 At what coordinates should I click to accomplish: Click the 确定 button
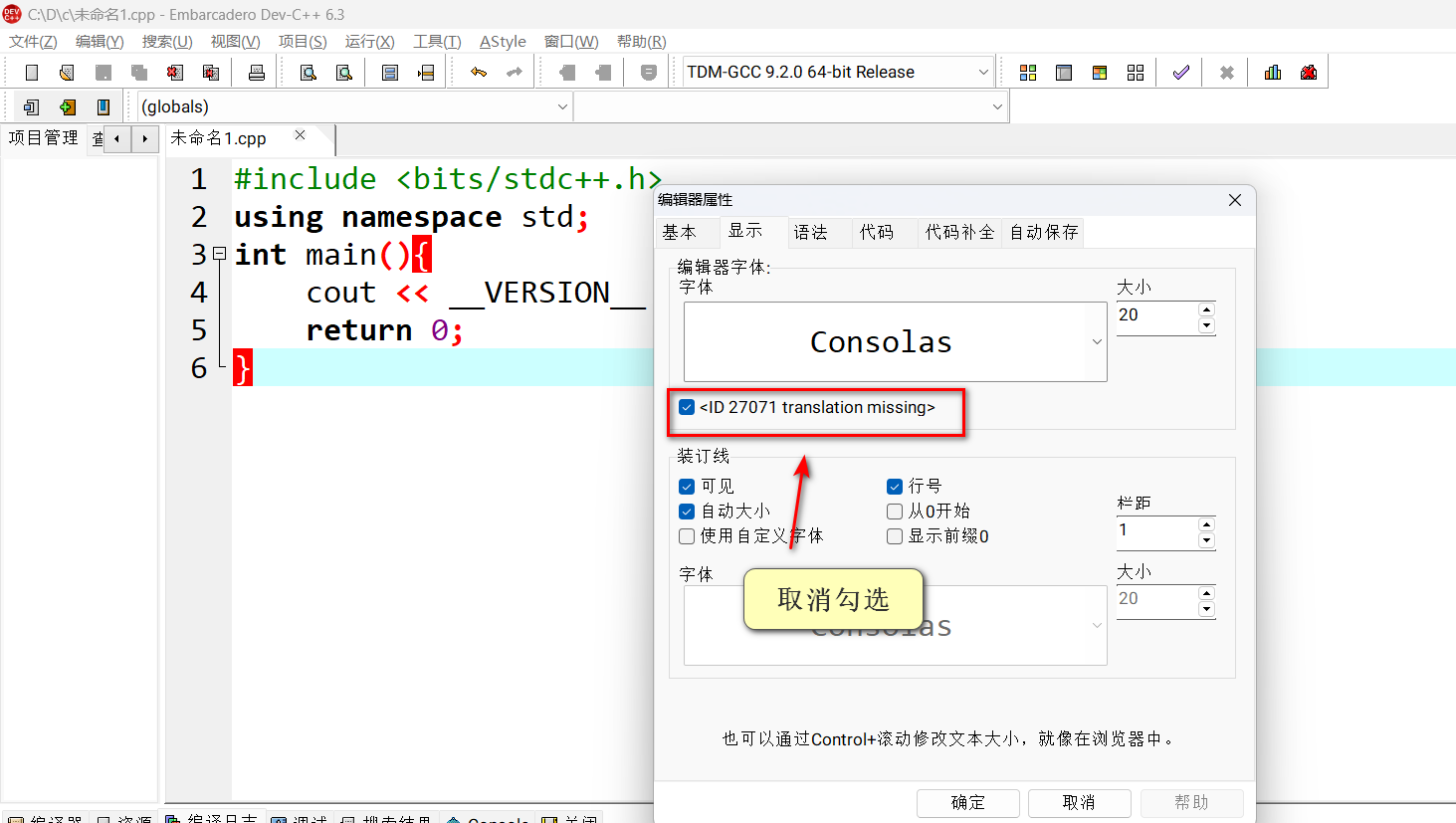tap(968, 802)
